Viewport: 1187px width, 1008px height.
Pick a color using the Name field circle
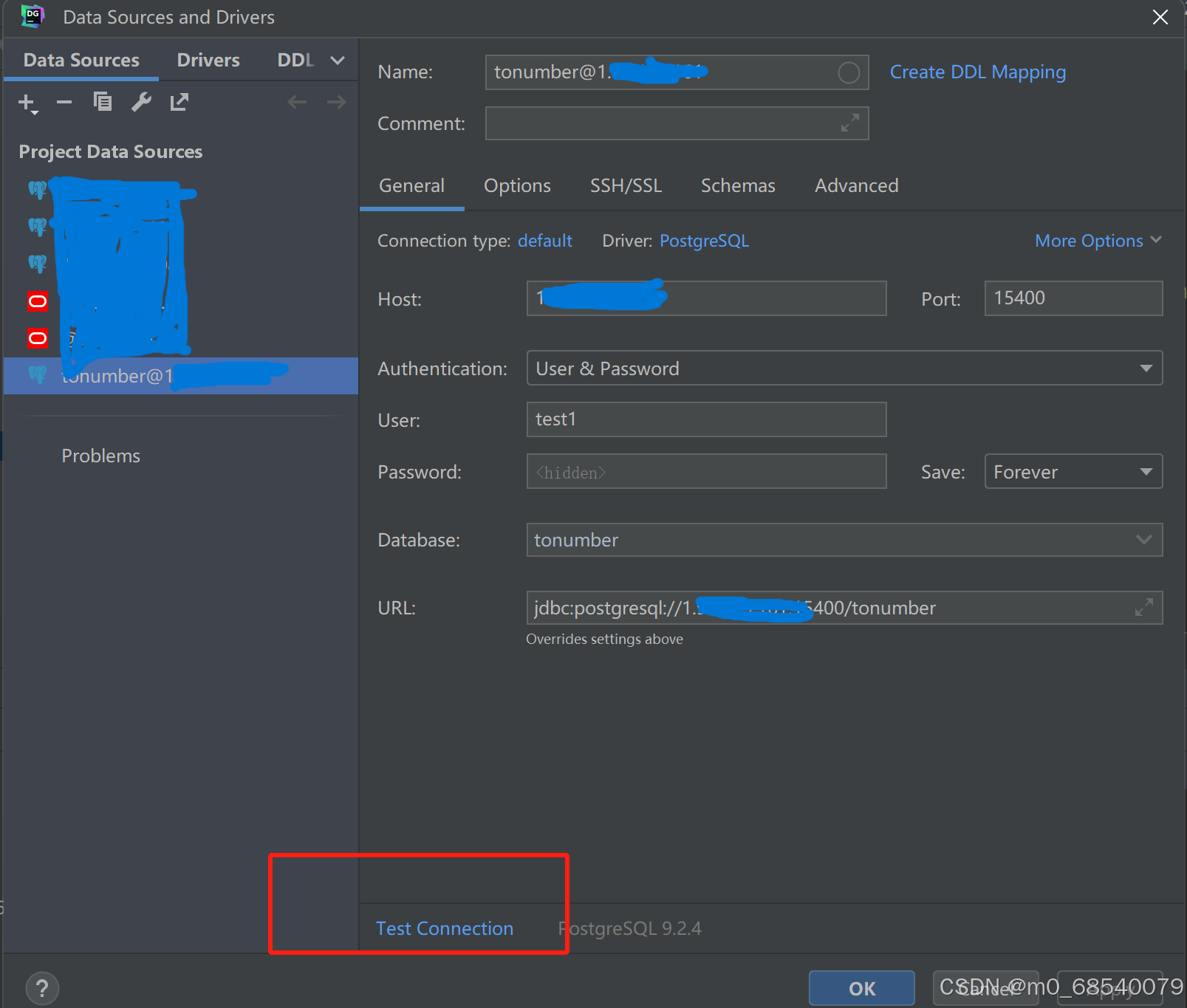pos(849,72)
